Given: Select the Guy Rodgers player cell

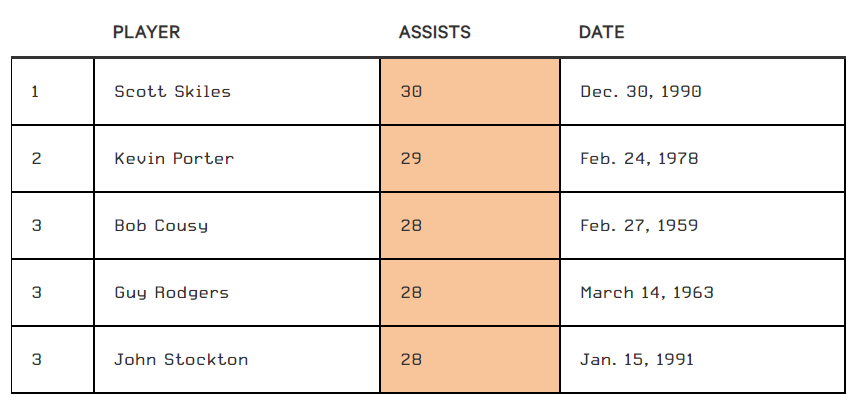Looking at the screenshot, I should point(171,293).
